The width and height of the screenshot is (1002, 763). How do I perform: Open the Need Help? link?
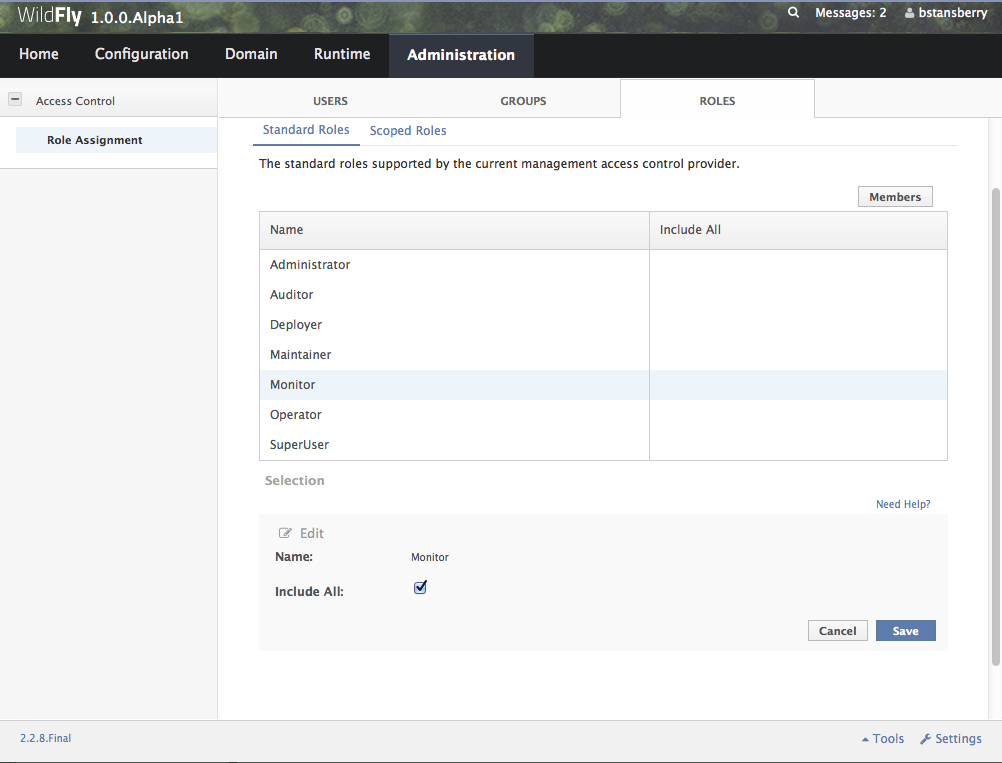[x=902, y=504]
